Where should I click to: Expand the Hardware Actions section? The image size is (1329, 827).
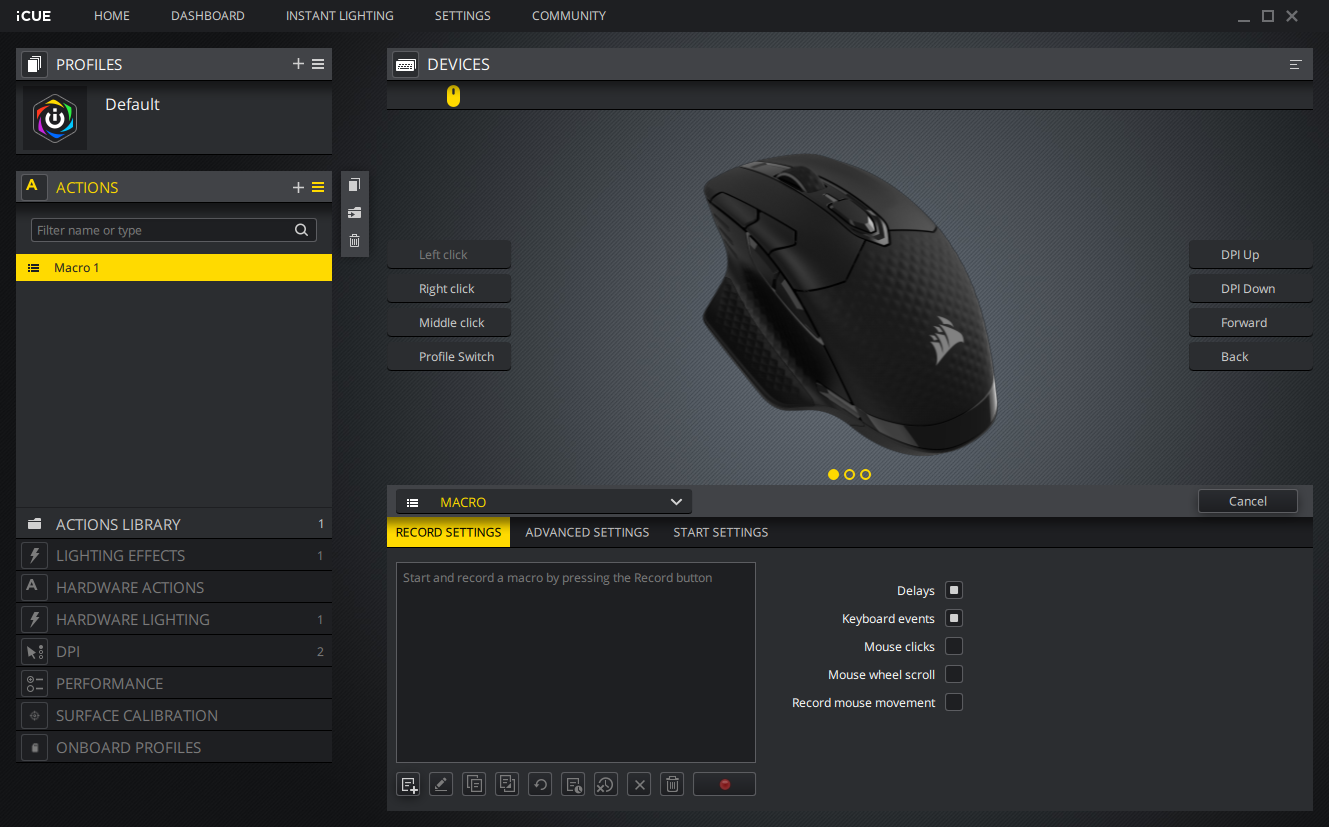pyautogui.click(x=174, y=587)
